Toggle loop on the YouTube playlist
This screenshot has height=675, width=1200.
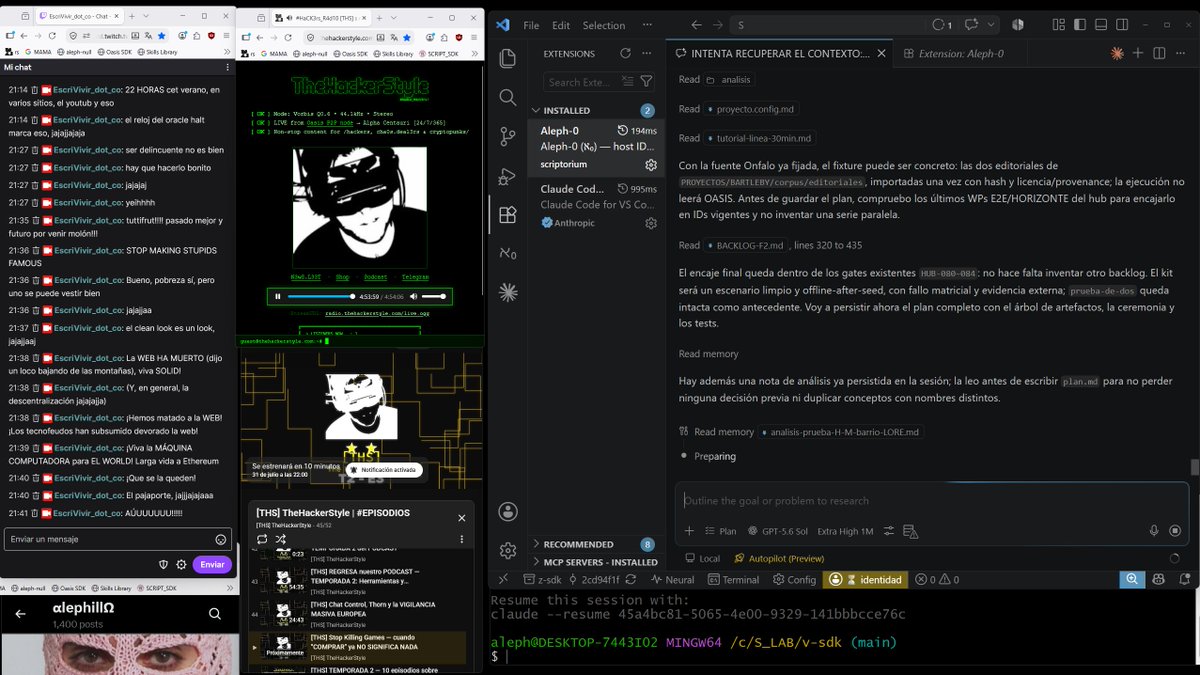262,539
